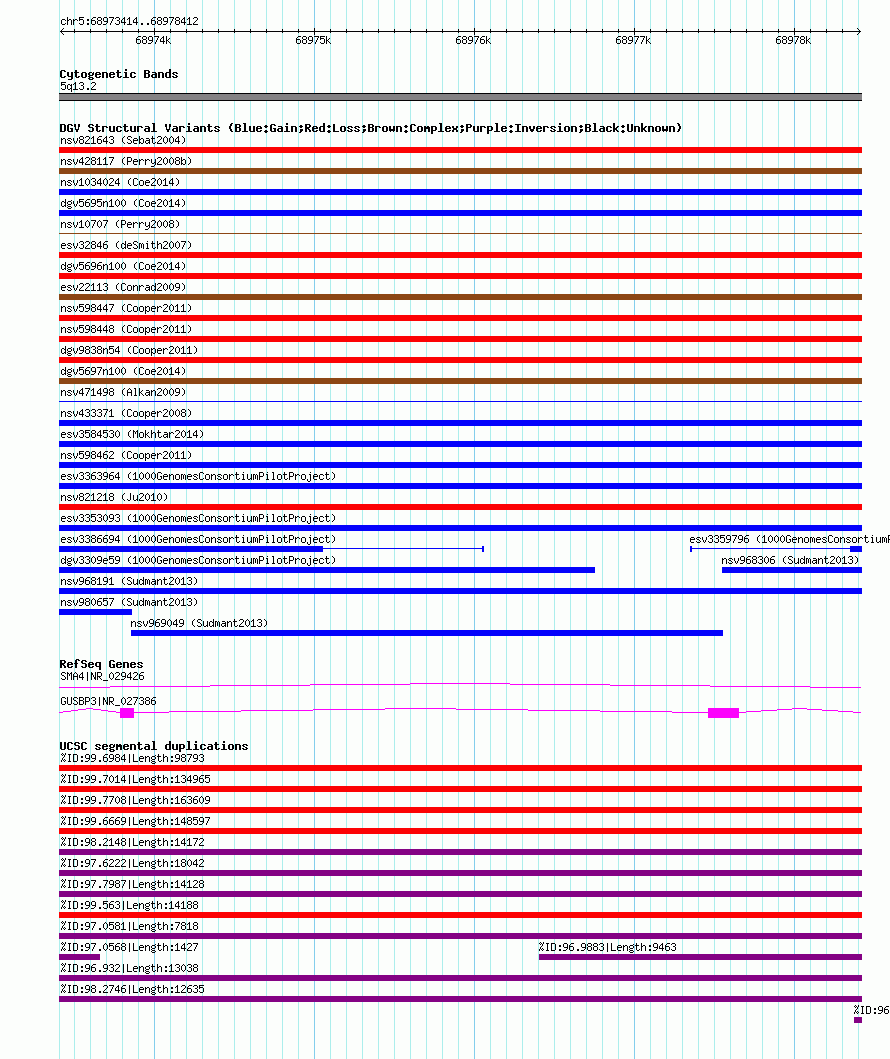Open nsv968191 (Sudmant2013) entry
The height and width of the screenshot is (1059, 890).
129,581
